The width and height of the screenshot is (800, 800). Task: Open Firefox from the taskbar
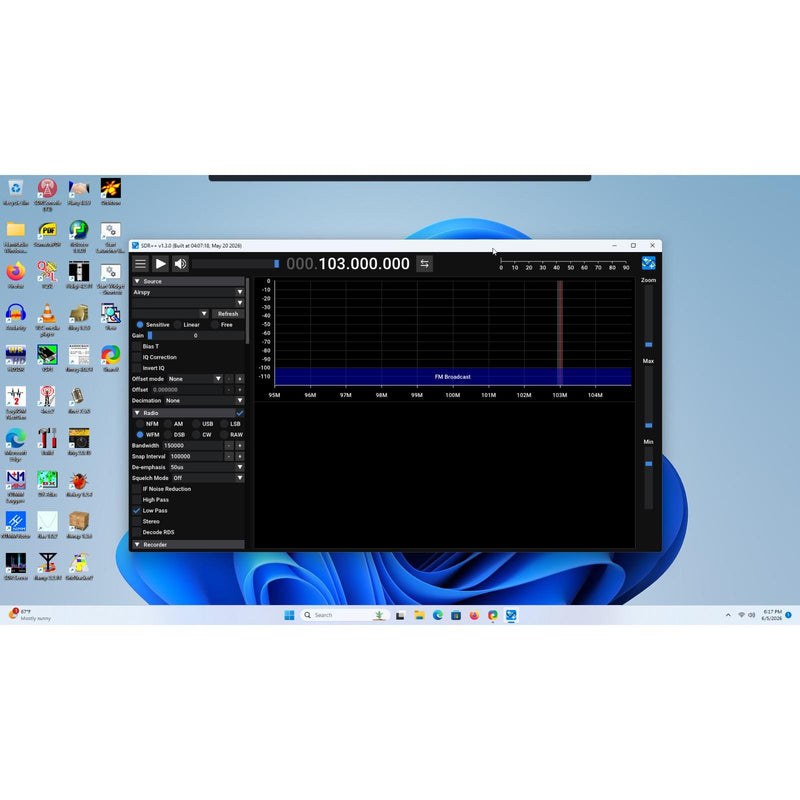pyautogui.click(x=474, y=615)
